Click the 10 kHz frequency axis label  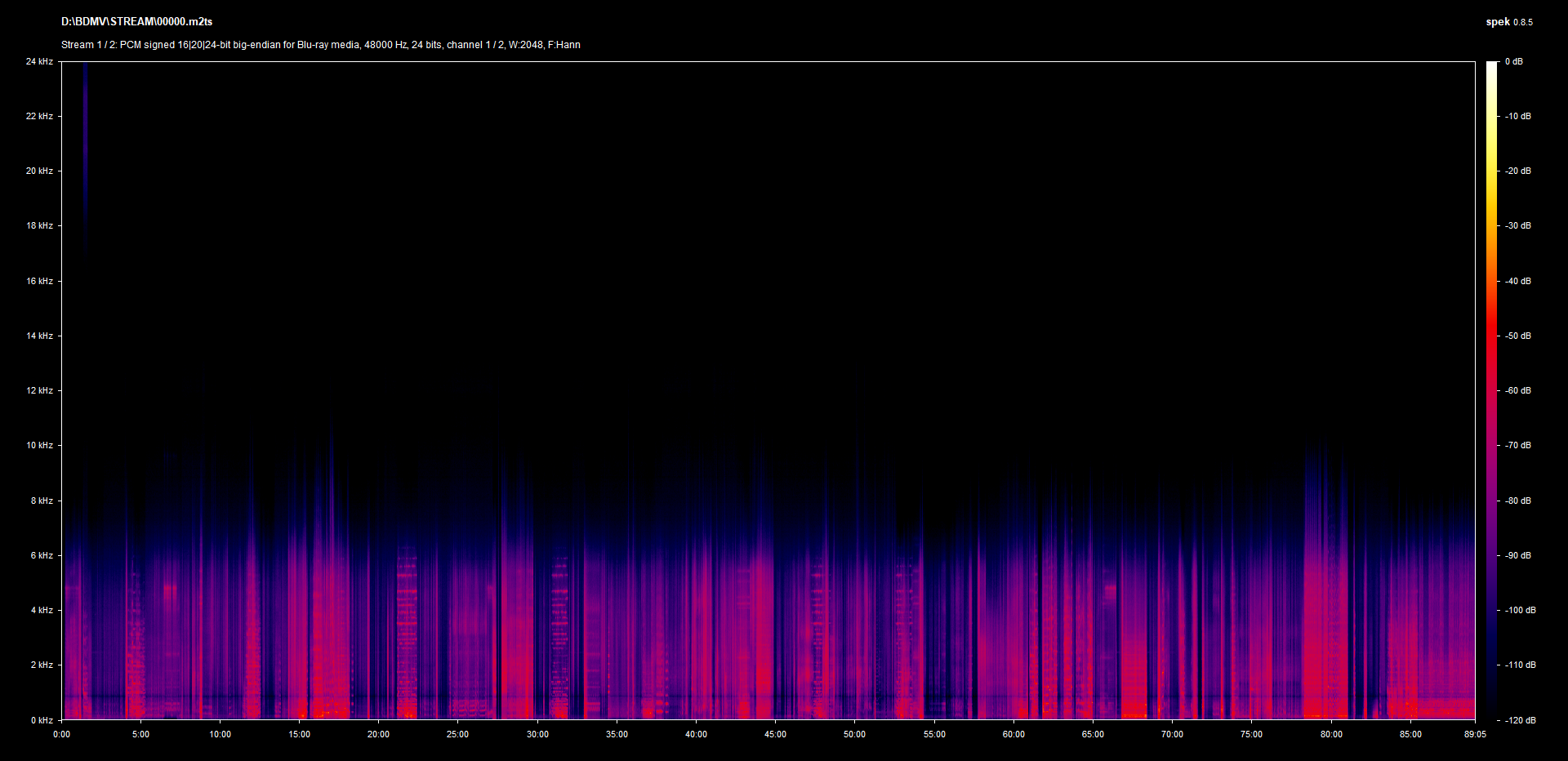[39, 445]
